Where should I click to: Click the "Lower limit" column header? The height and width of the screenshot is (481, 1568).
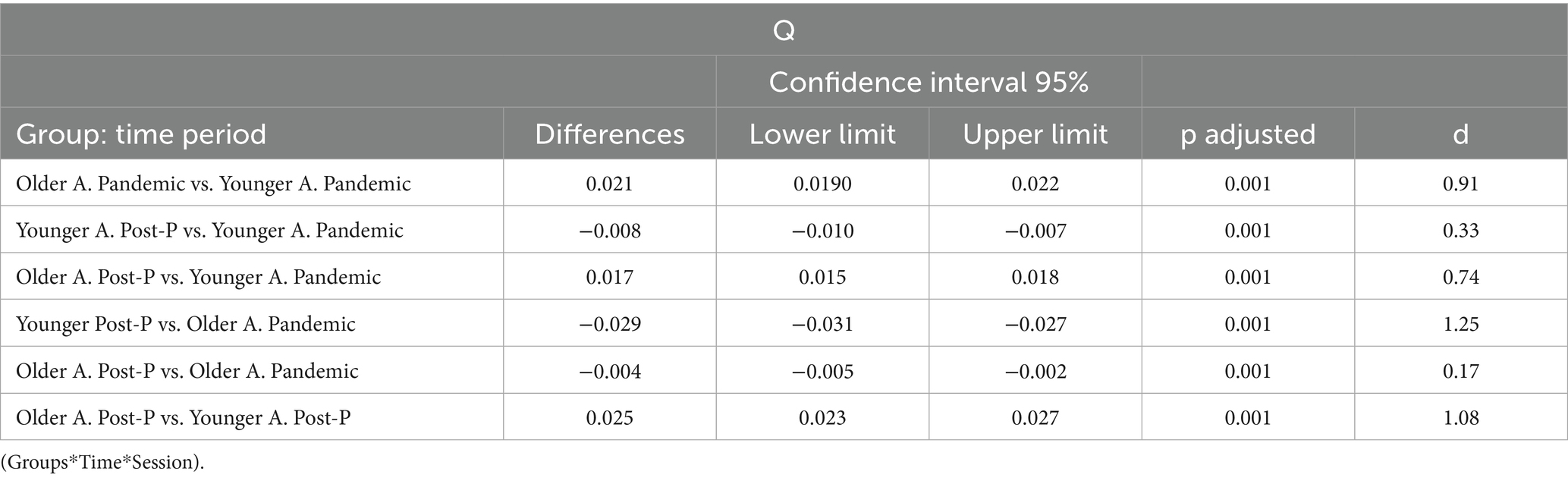(x=822, y=134)
